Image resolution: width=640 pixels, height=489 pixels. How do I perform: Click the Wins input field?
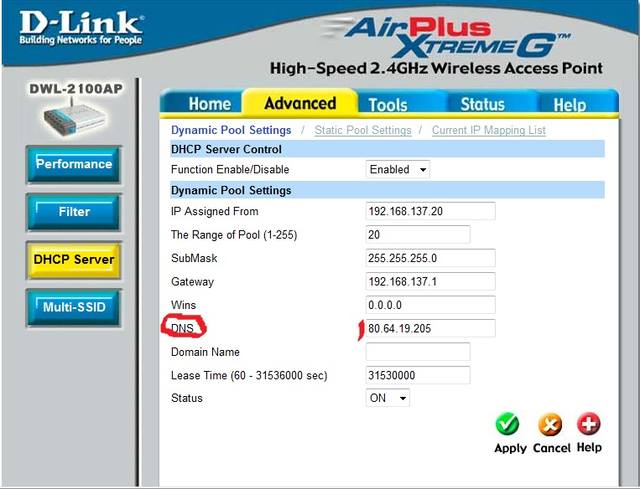(x=431, y=305)
